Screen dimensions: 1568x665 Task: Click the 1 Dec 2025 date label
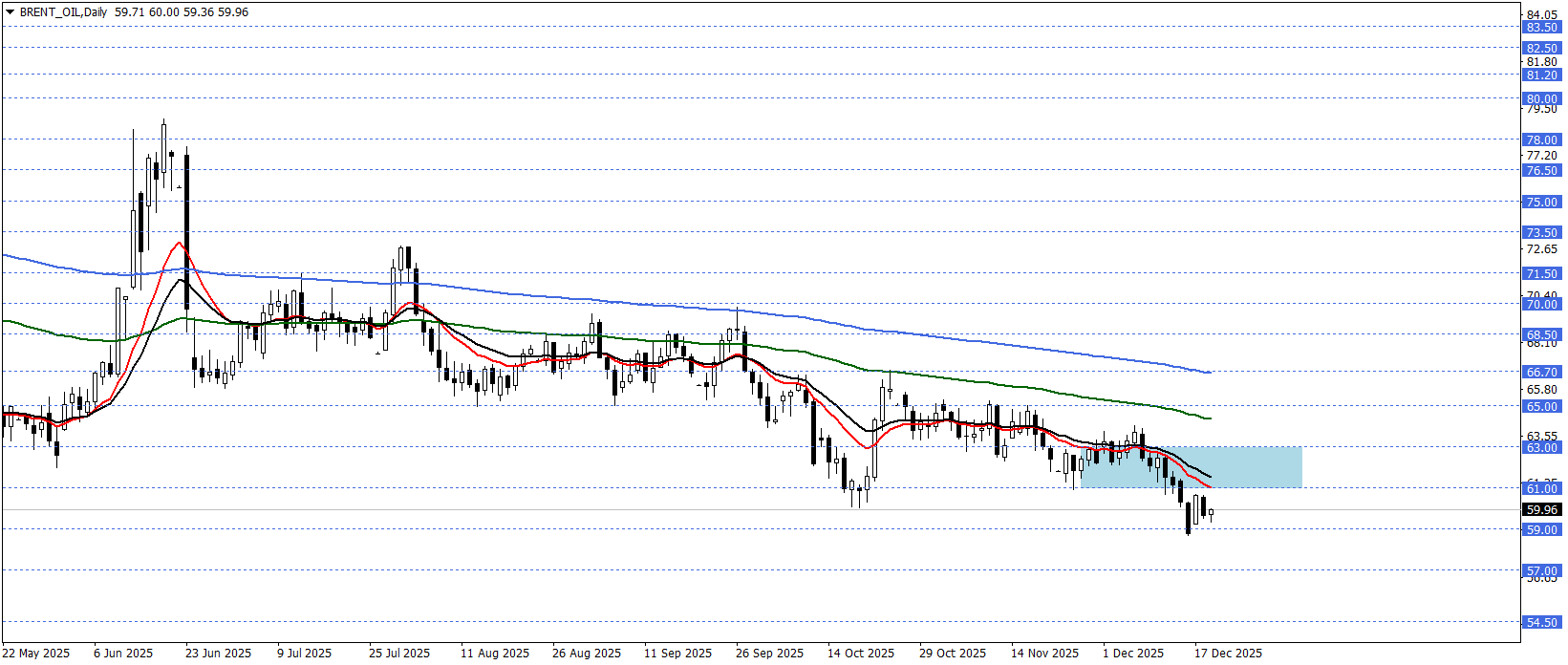(1133, 654)
